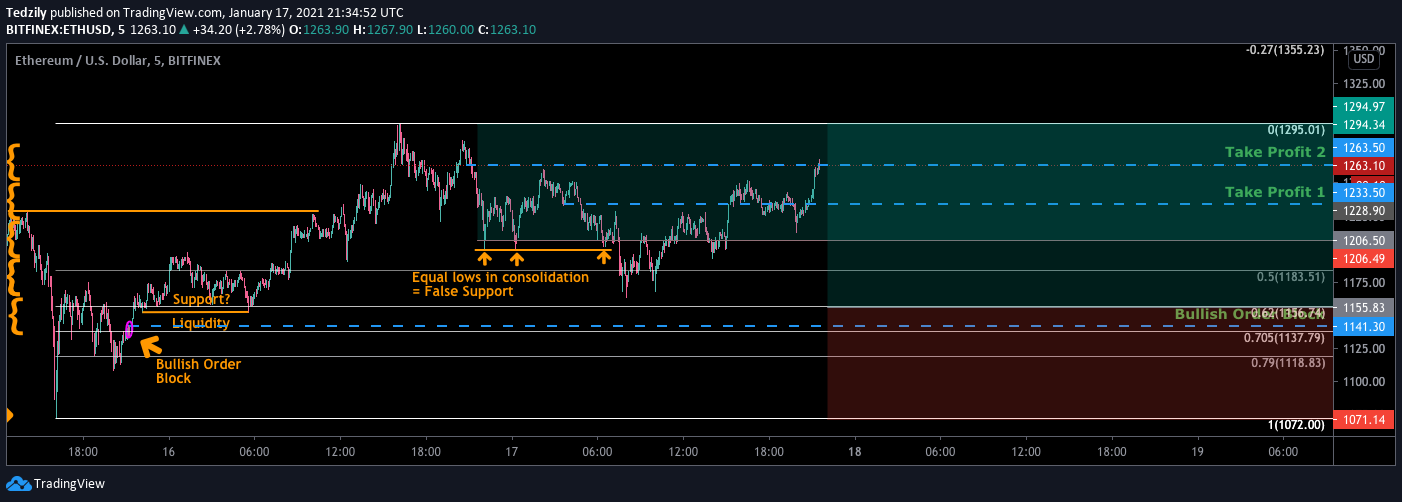
Task: Click the gray 1206.50 price tag
Action: (1364, 241)
